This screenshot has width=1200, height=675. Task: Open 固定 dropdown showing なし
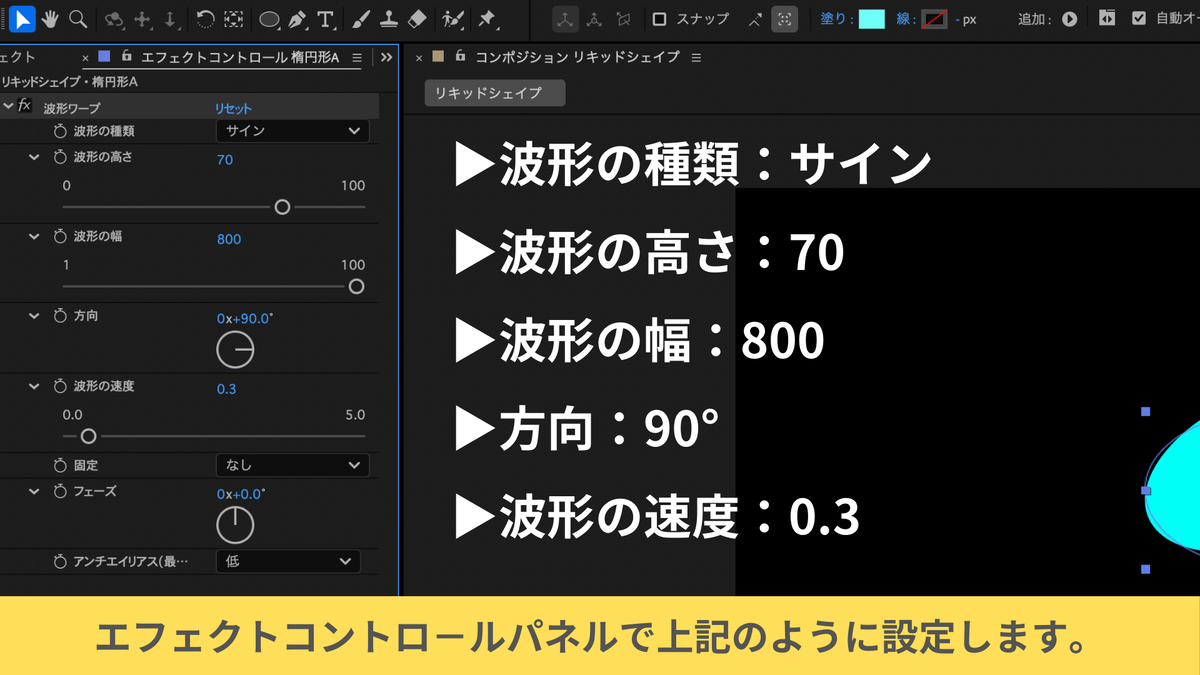pos(292,465)
